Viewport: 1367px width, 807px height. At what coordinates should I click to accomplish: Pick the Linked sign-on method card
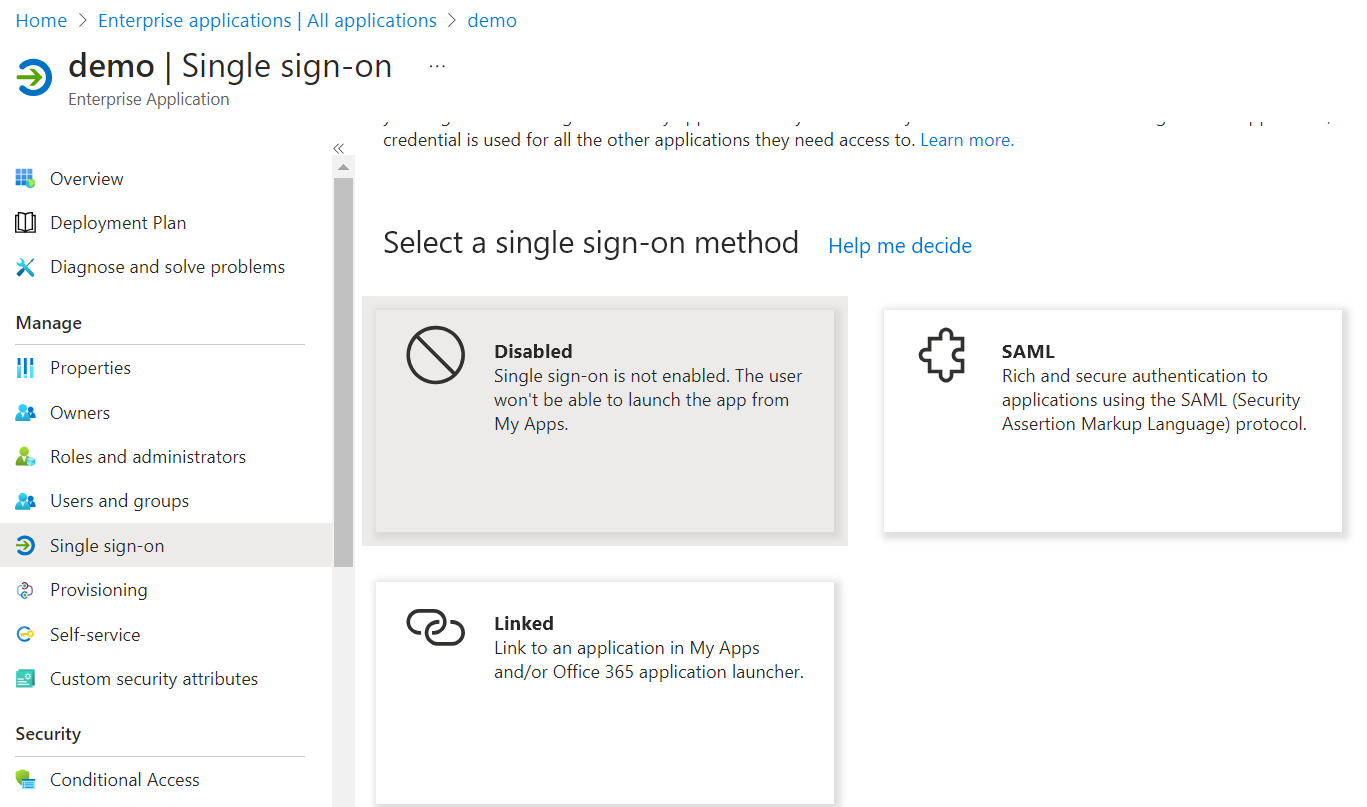coord(604,692)
